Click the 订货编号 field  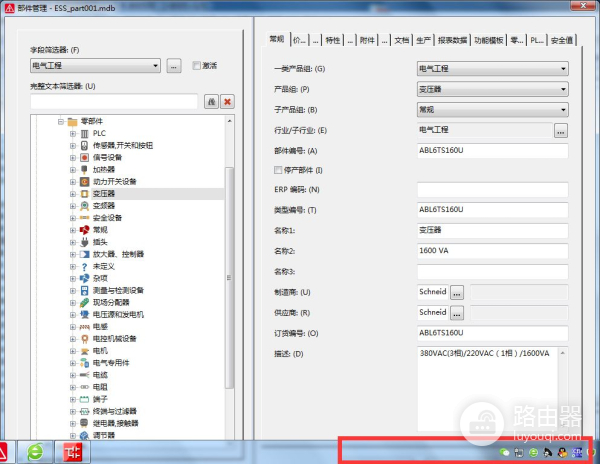[x=492, y=333]
